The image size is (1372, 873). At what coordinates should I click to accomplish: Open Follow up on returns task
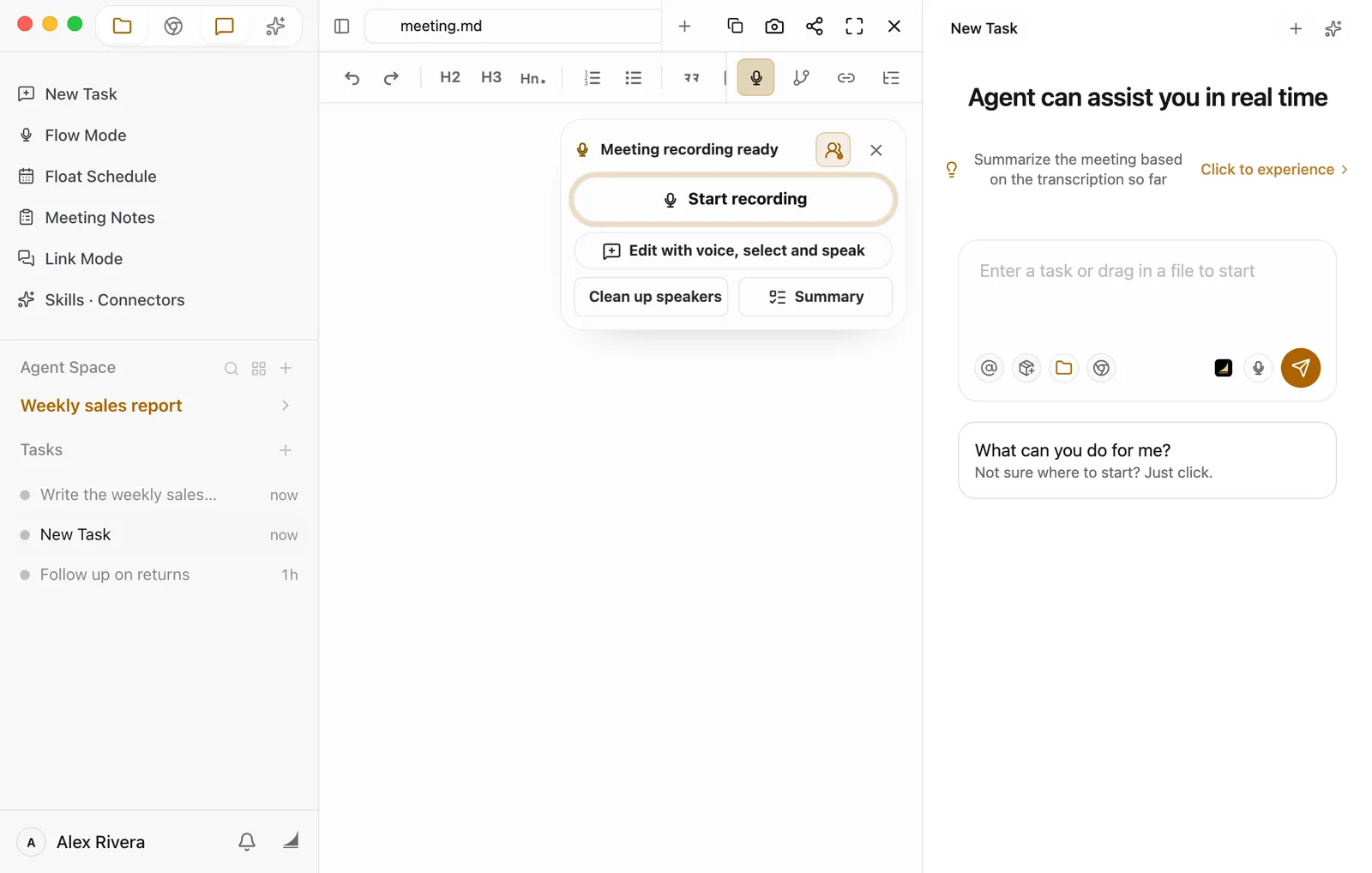point(159,575)
